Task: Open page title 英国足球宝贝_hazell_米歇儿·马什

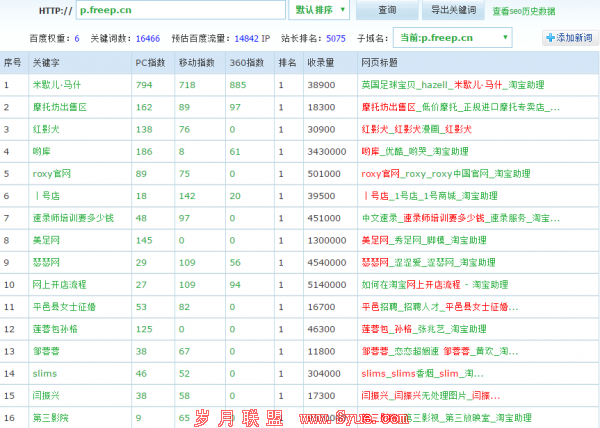Action: 453,85
